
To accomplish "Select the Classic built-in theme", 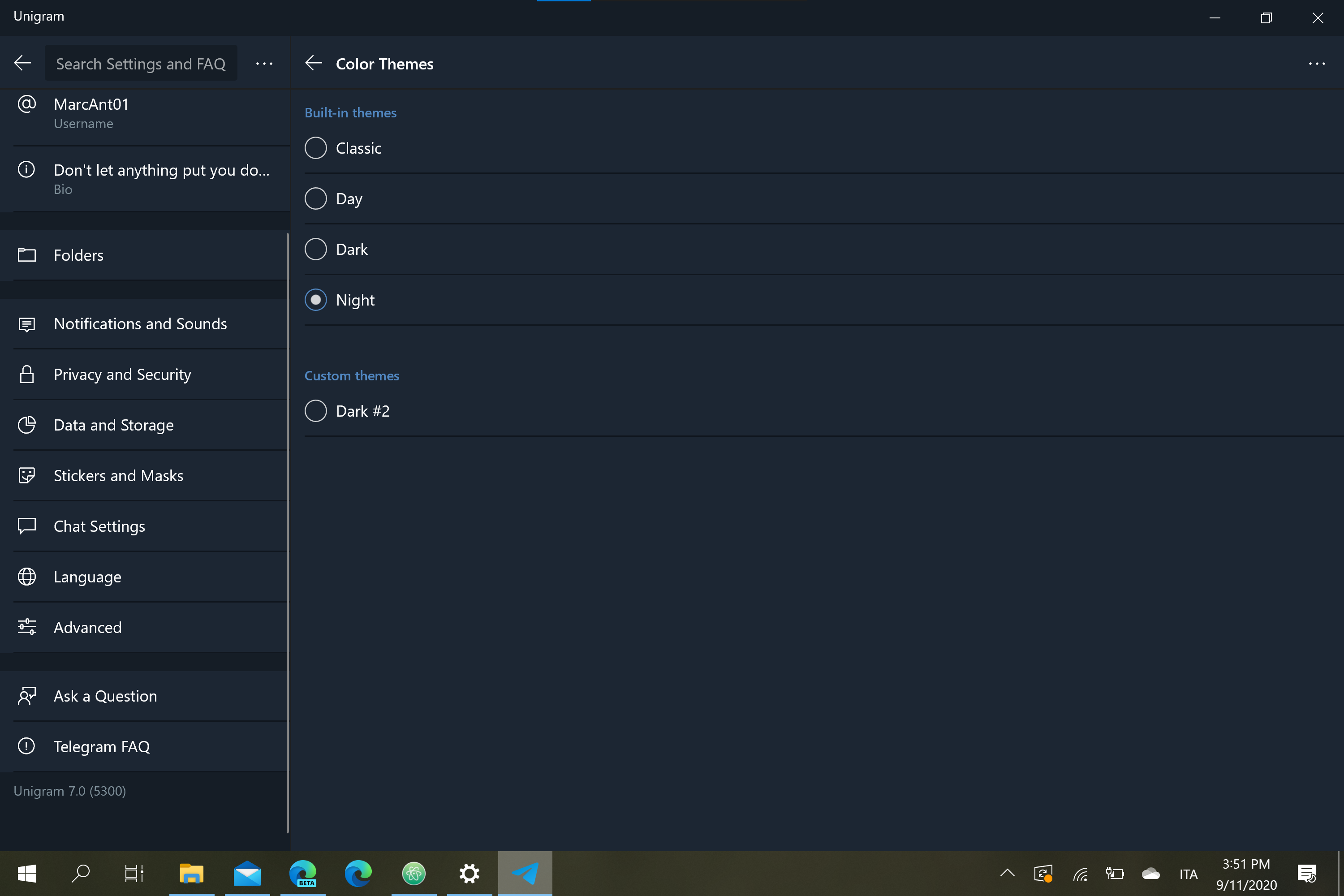I will coord(315,147).
